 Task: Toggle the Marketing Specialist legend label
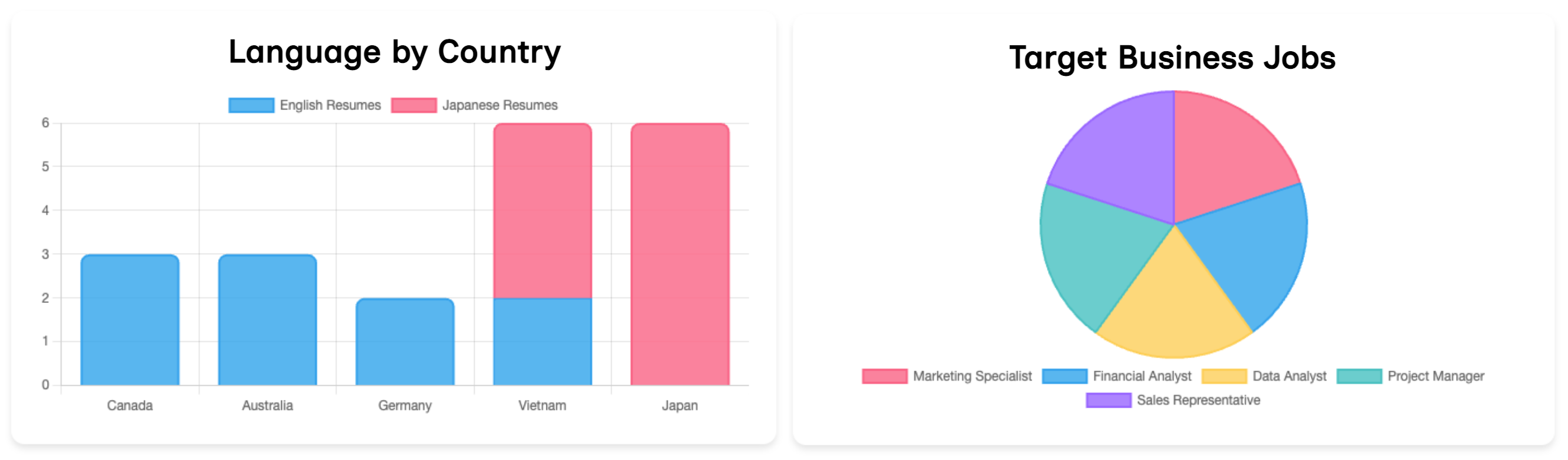[x=972, y=376]
